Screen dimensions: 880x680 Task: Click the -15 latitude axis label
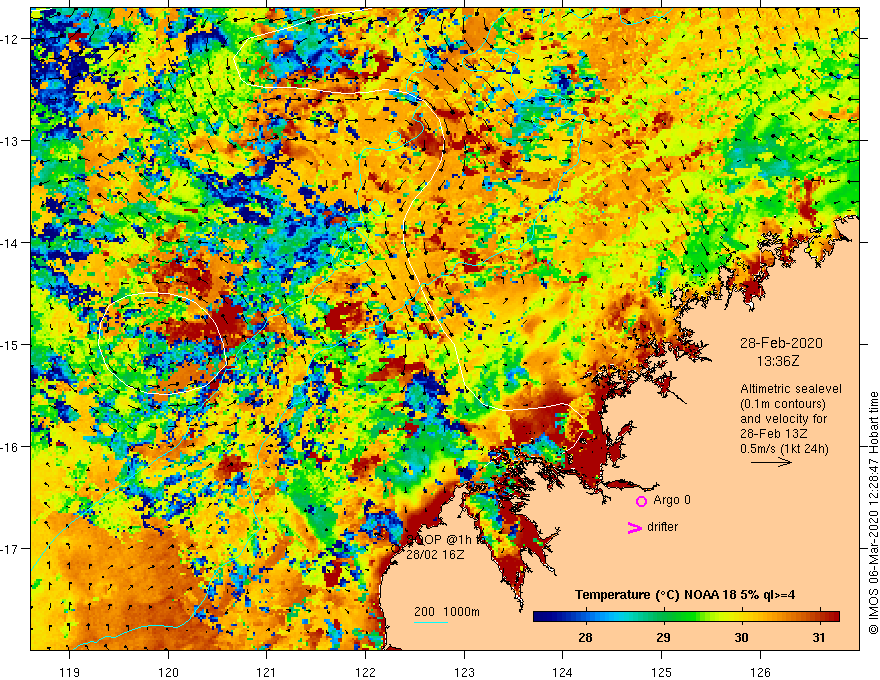pyautogui.click(x=10, y=344)
